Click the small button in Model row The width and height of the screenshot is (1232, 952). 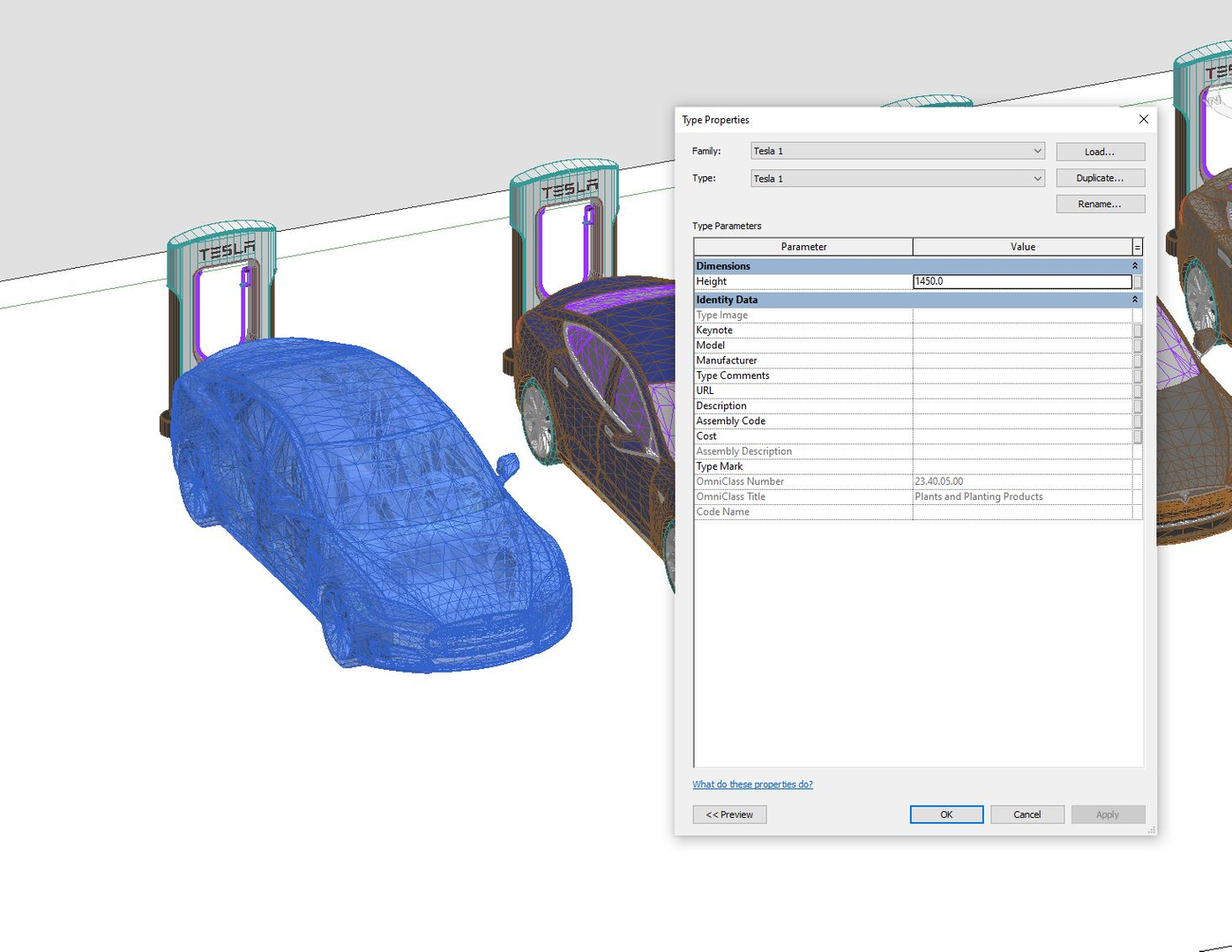coord(1138,346)
